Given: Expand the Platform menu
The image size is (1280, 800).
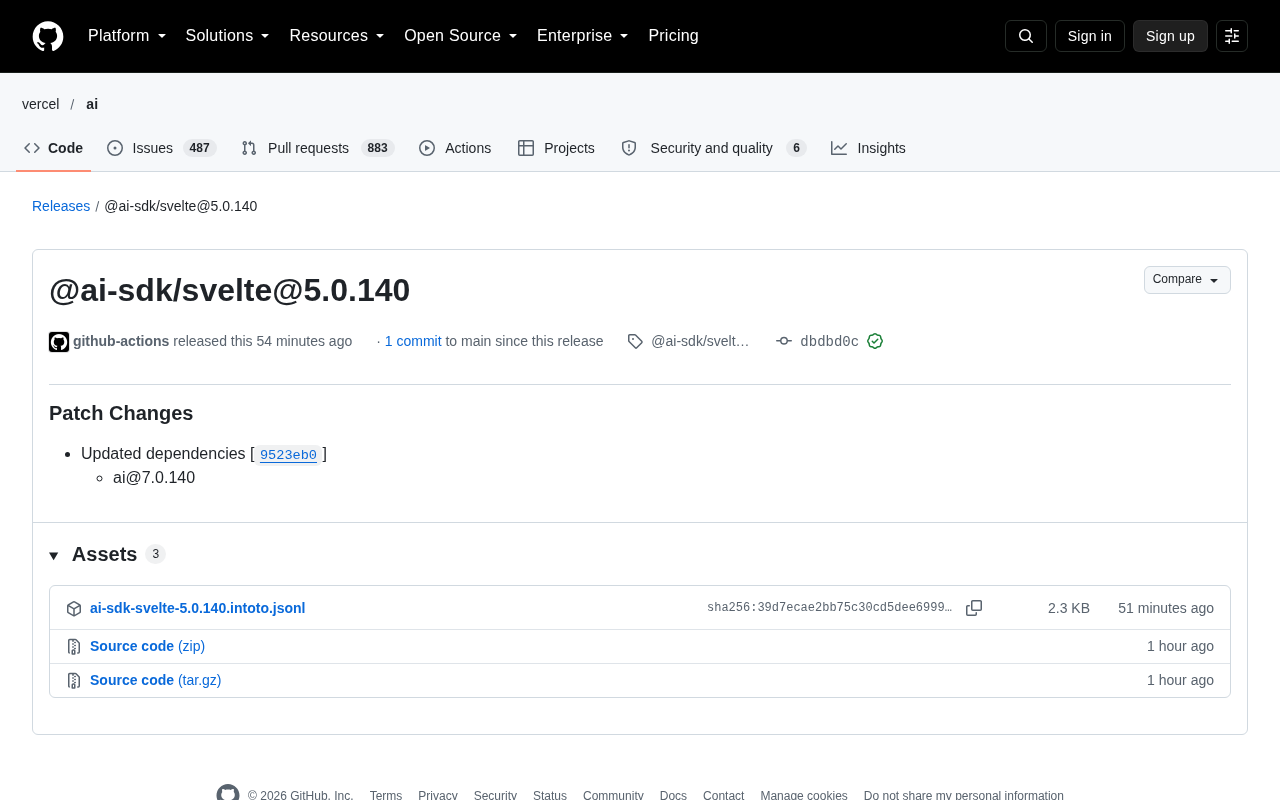Looking at the screenshot, I should 127,36.
